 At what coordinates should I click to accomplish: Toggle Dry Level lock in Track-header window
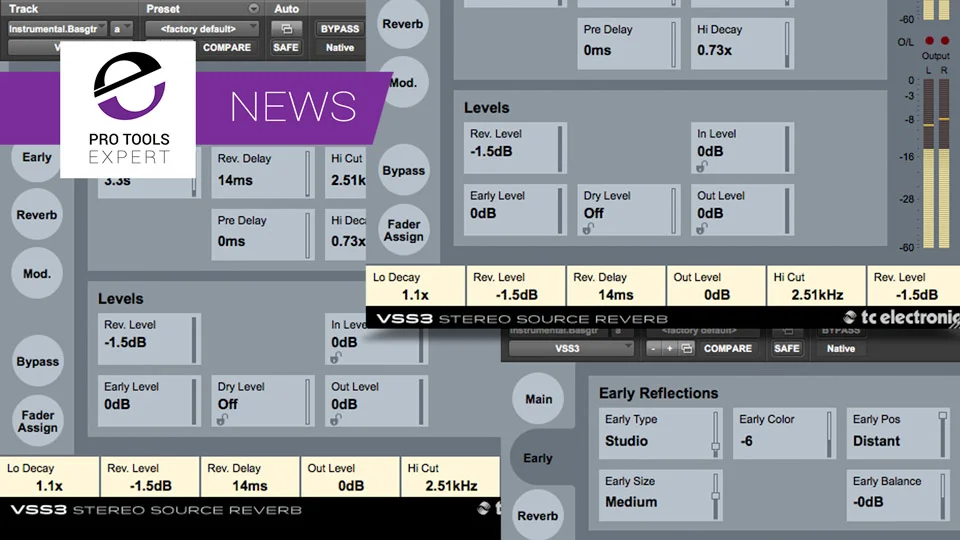click(x=222, y=419)
